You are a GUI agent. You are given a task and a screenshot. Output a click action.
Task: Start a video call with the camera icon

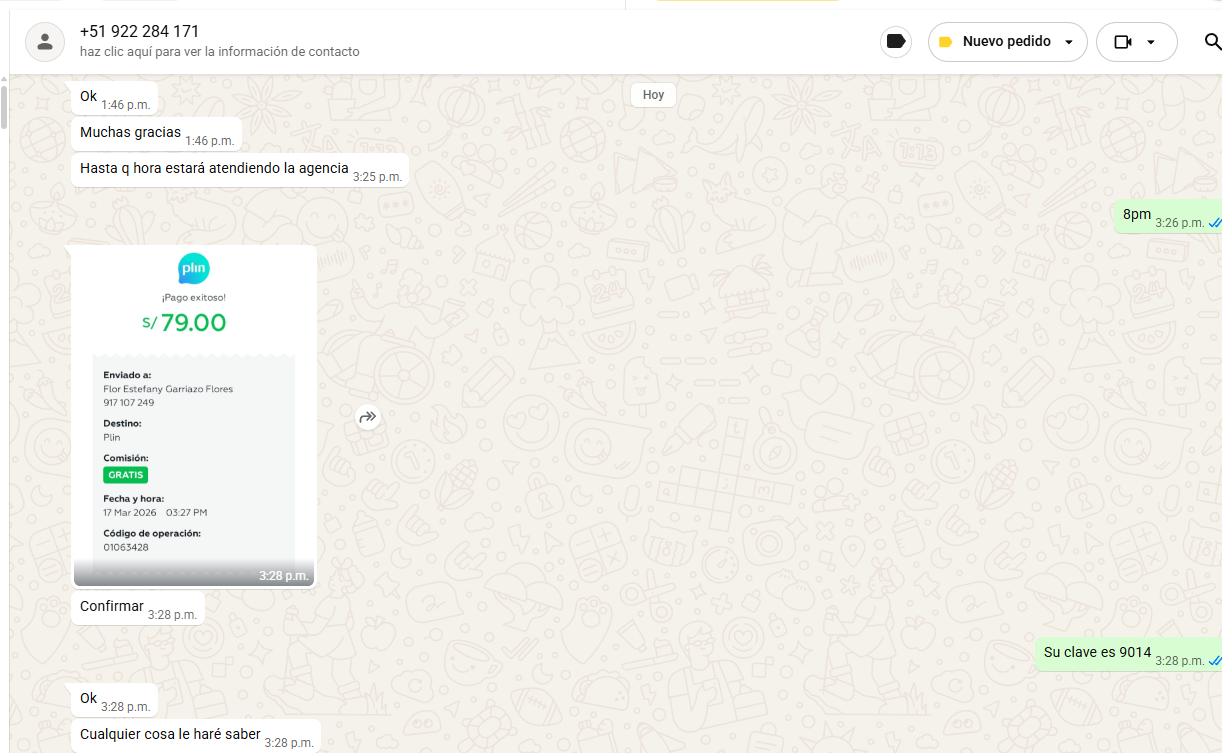(1123, 42)
